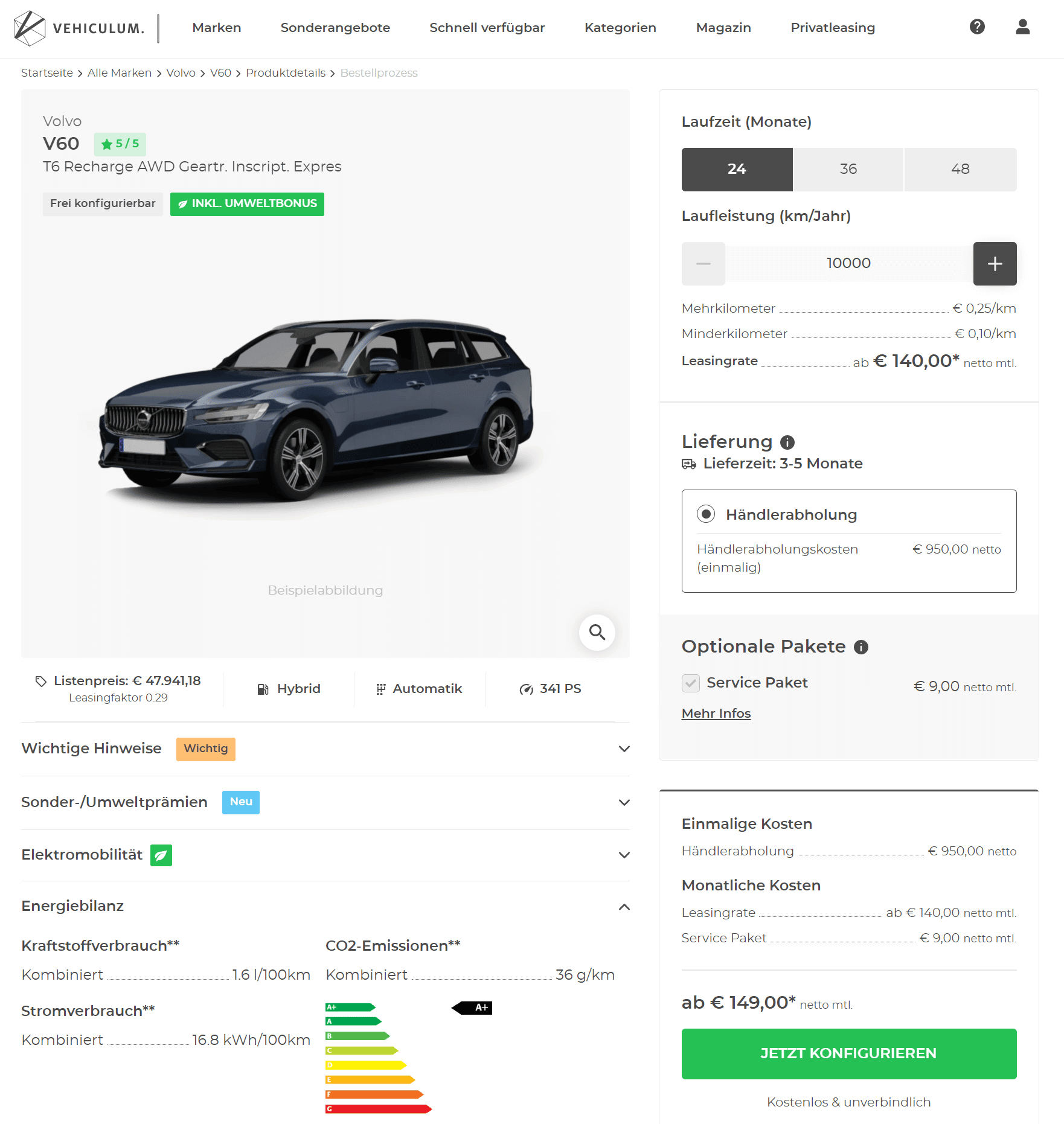Click the price tag icon by Listenpreis
The width and height of the screenshot is (1064, 1124).
pyautogui.click(x=41, y=682)
